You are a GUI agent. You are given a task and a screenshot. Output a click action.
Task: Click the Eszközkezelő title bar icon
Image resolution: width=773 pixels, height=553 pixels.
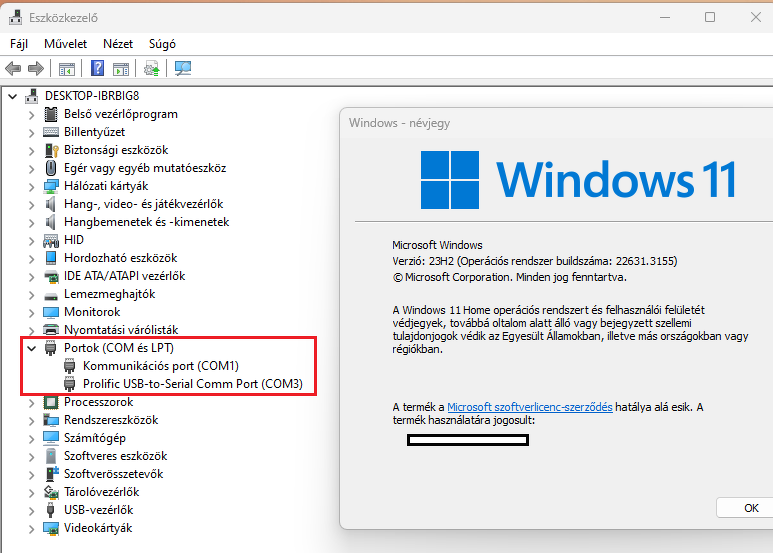[x=15, y=18]
